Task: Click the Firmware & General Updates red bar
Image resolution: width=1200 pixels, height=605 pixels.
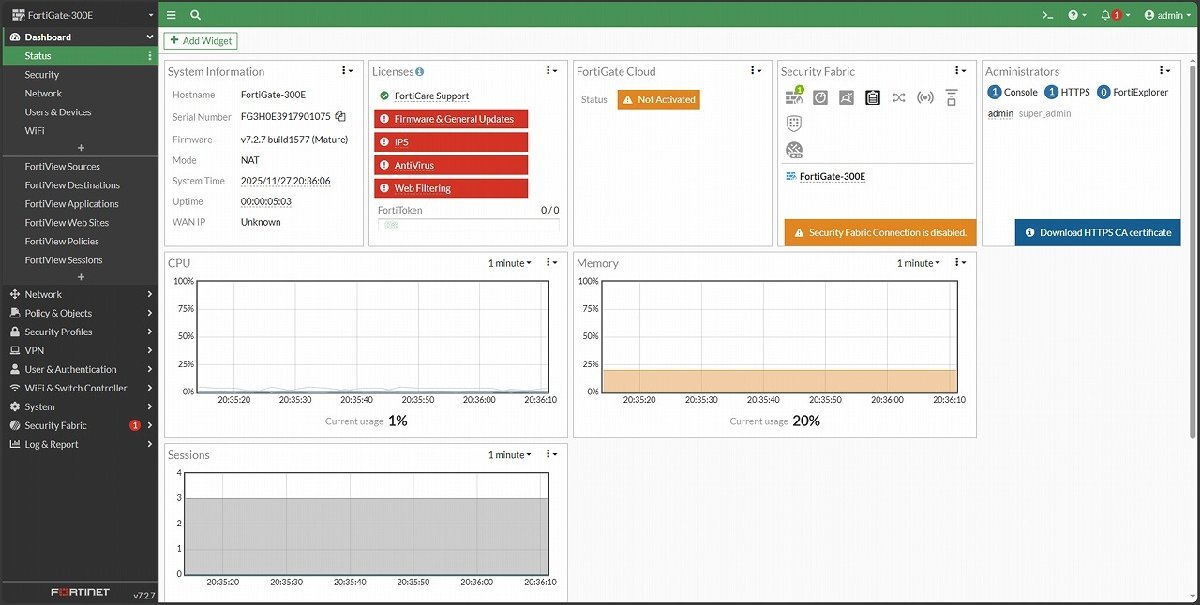Action: point(451,119)
